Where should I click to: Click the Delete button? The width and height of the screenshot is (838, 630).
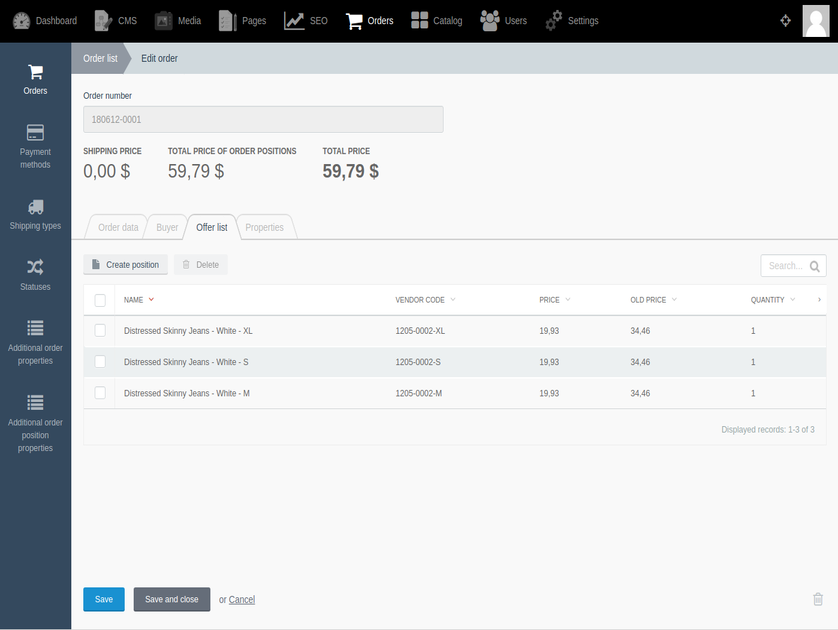pyautogui.click(x=200, y=265)
